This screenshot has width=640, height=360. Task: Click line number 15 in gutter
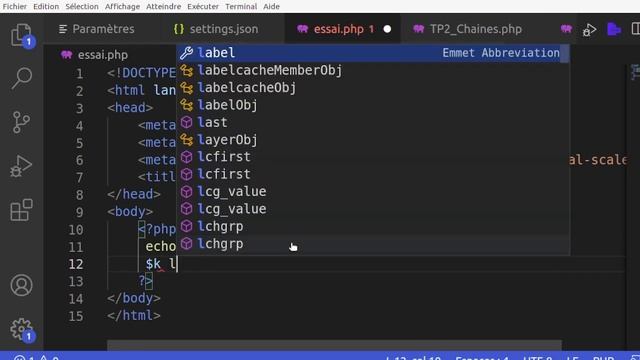click(76, 316)
